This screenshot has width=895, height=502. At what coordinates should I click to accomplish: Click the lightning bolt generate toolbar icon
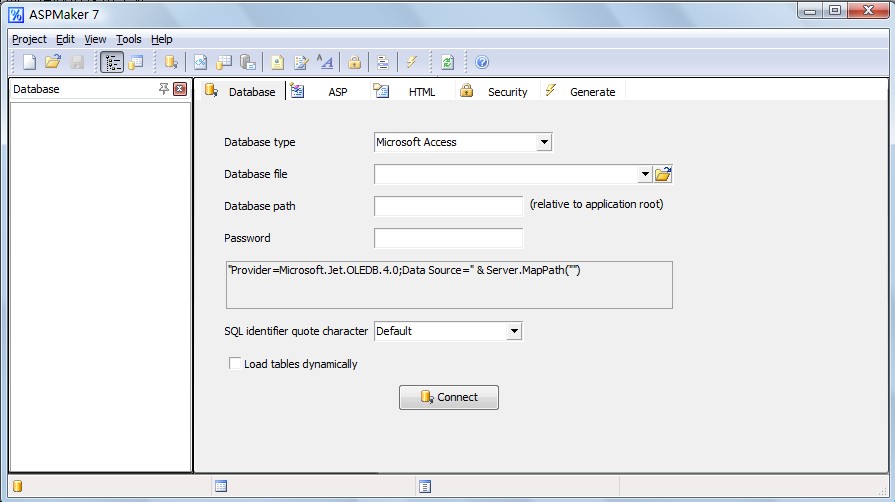pyautogui.click(x=412, y=62)
